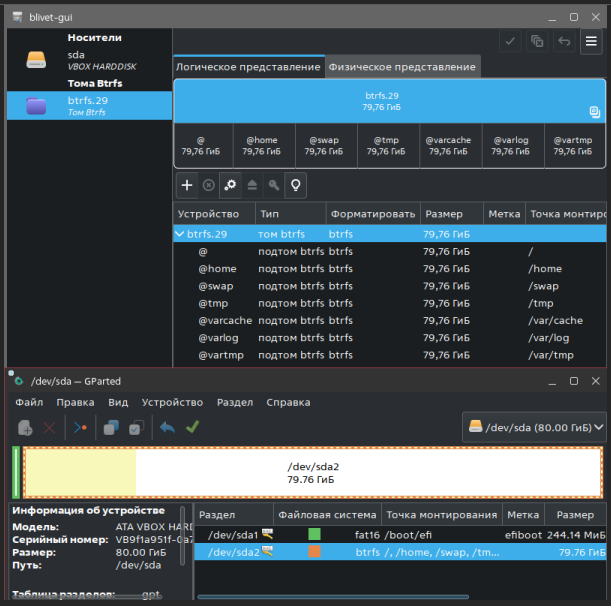
Task: Select /dev/sda2 graphical partition bar
Action: pyautogui.click(x=313, y=472)
